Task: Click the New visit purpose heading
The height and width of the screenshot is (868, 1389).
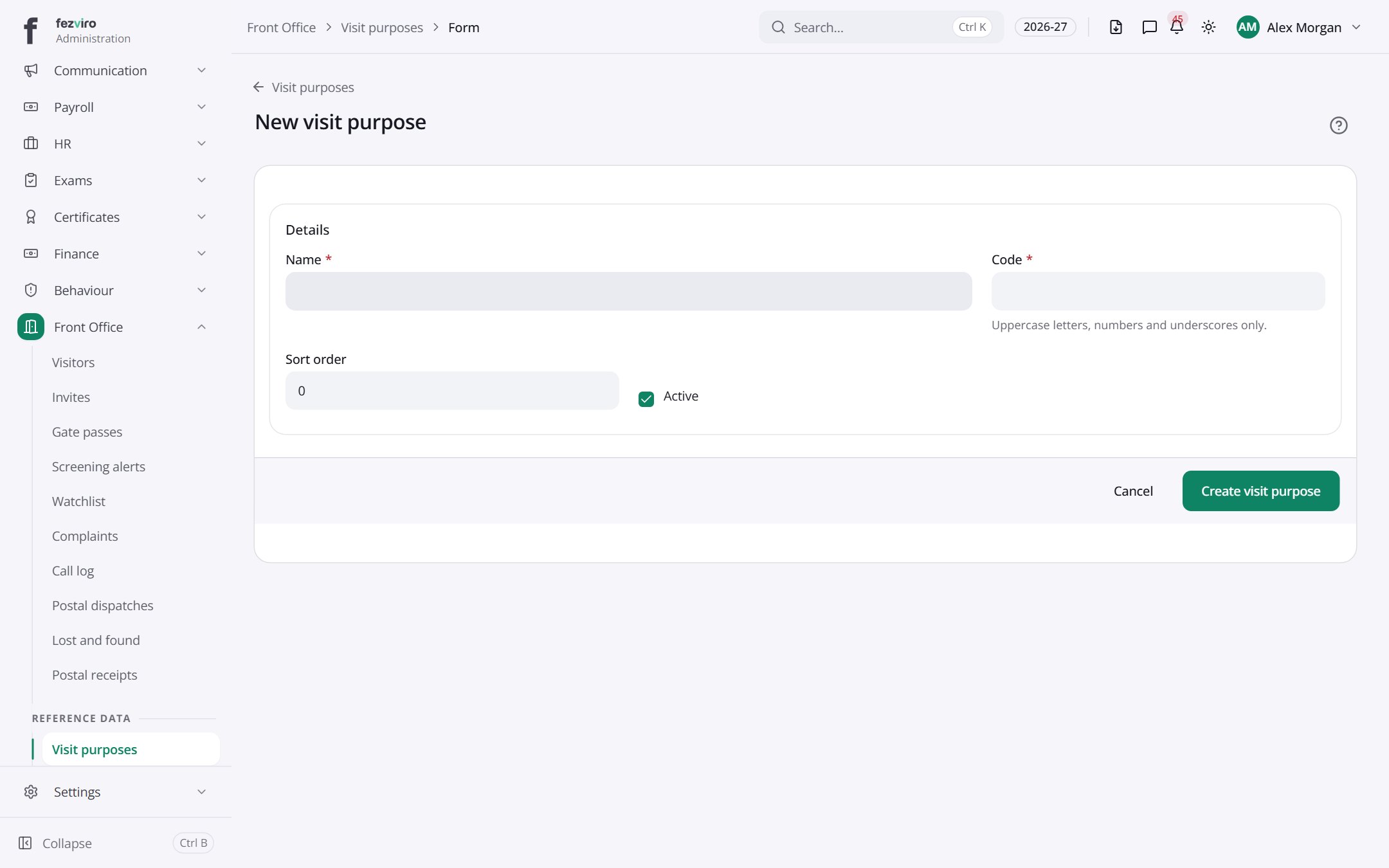Action: point(340,122)
